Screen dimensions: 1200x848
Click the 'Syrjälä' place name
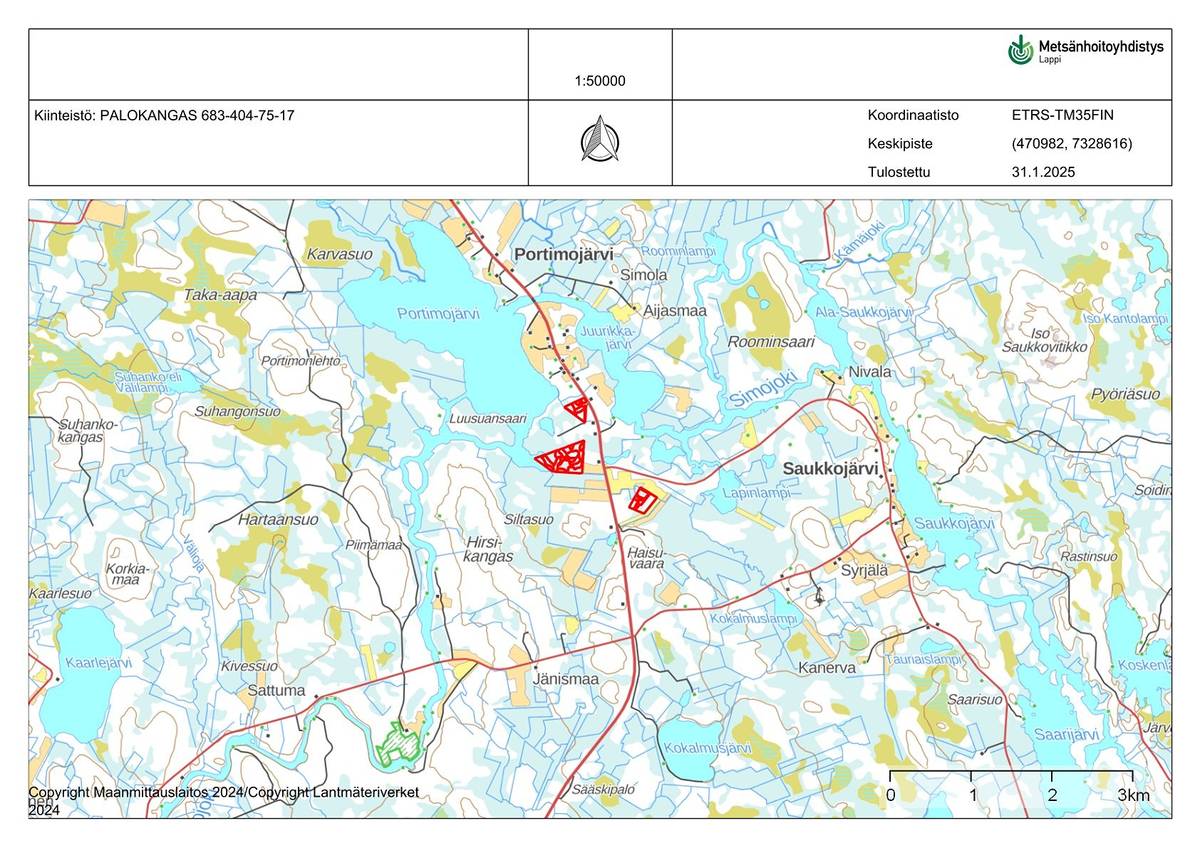click(865, 570)
